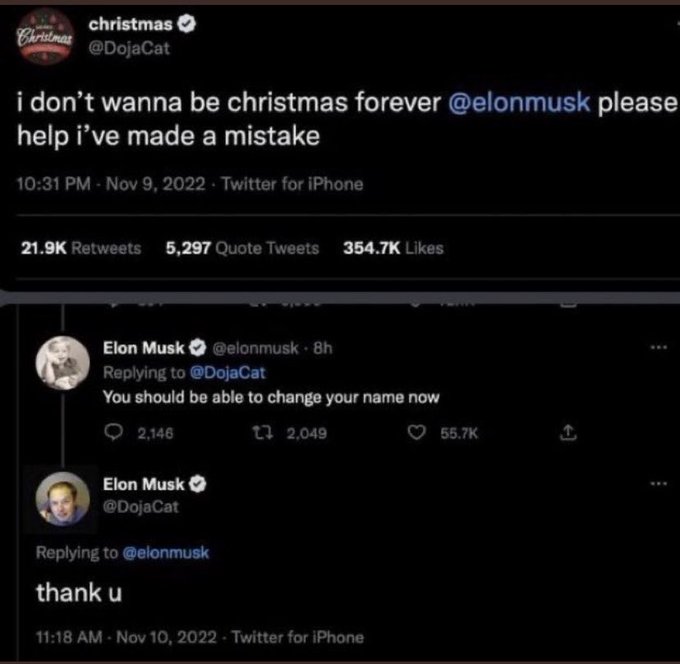This screenshot has width=680, height=664.
Task: Open more options on the thank u tweet
Action: tap(659, 483)
